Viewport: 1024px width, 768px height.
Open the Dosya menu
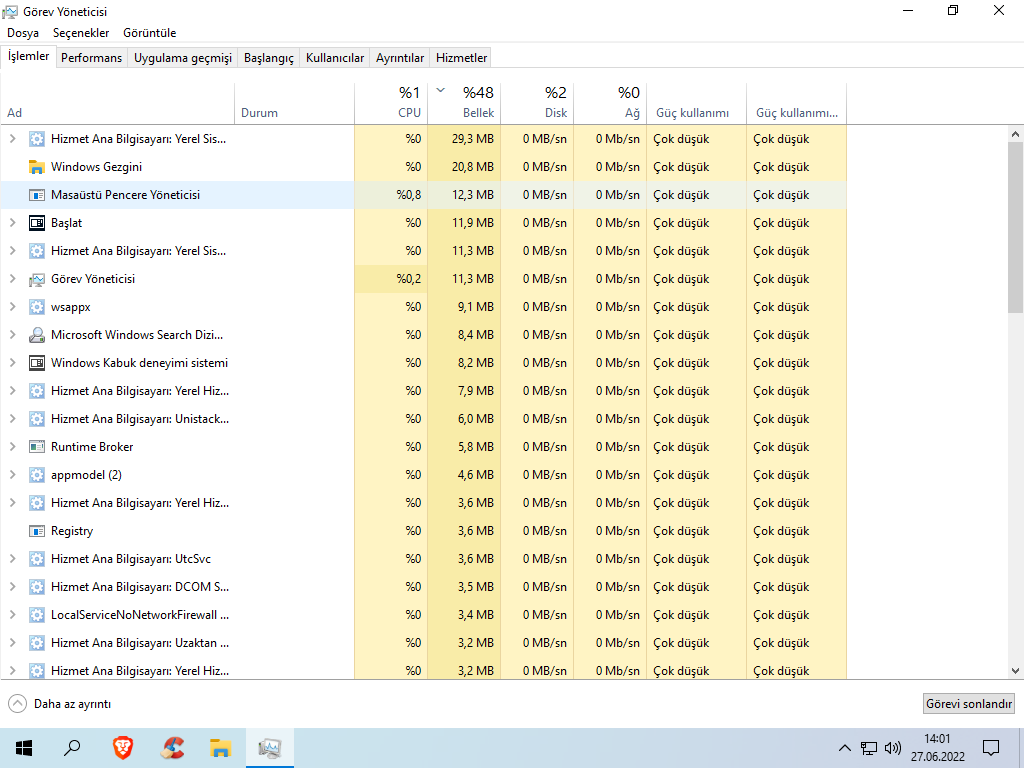coord(23,33)
